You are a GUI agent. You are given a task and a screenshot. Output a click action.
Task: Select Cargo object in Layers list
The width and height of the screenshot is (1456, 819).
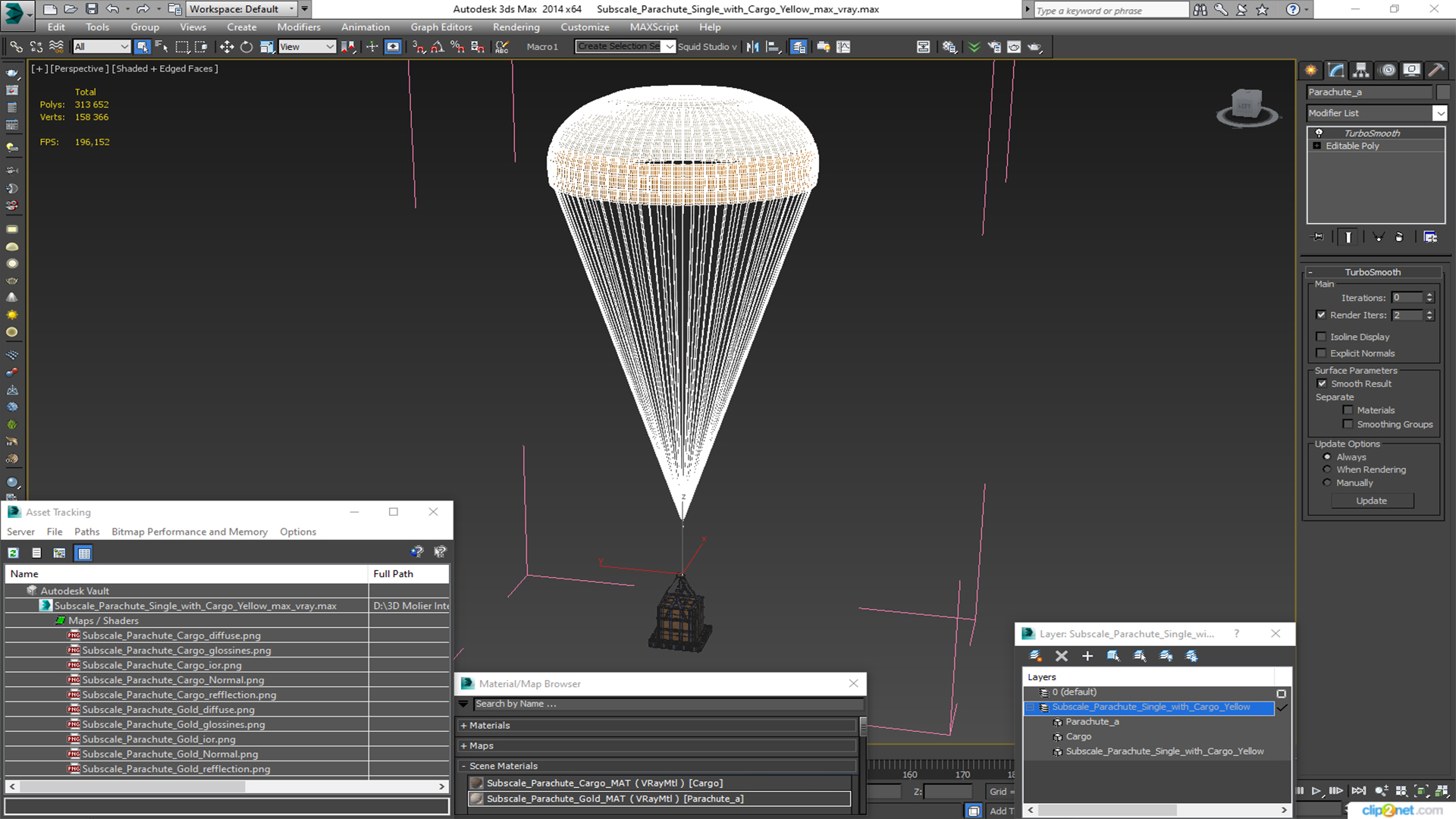(x=1078, y=737)
